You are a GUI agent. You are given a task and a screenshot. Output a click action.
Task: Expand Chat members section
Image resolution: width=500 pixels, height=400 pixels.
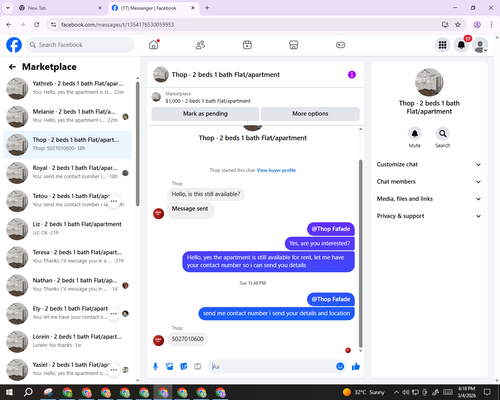click(x=429, y=182)
